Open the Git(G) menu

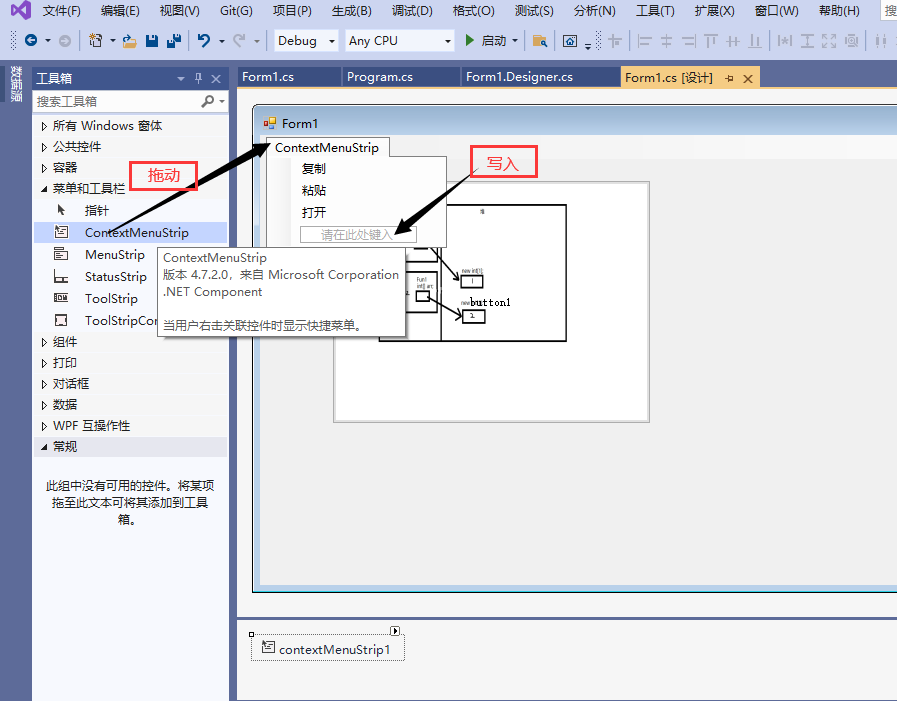236,10
